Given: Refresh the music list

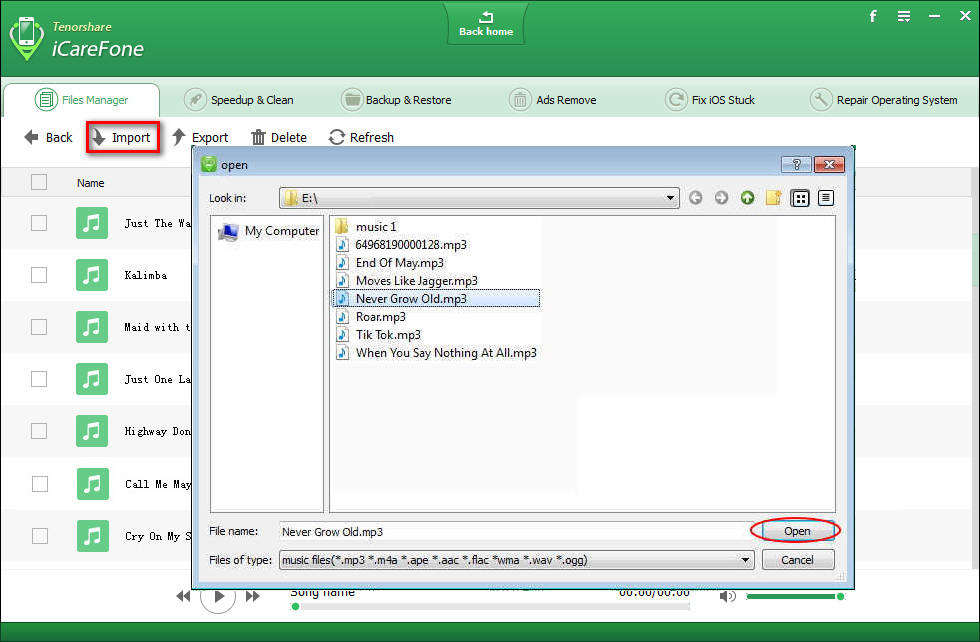Looking at the screenshot, I should tap(361, 138).
